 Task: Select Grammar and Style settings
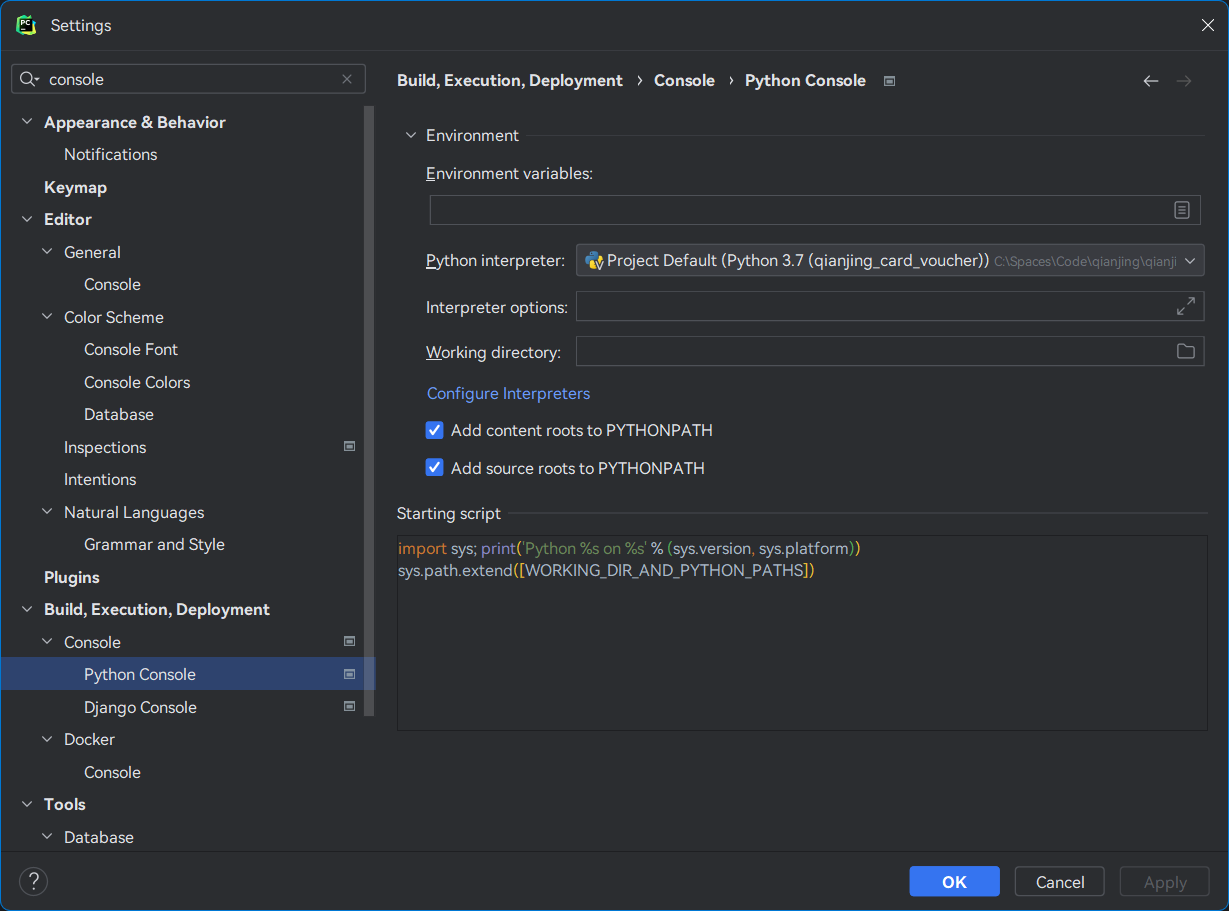[154, 544]
